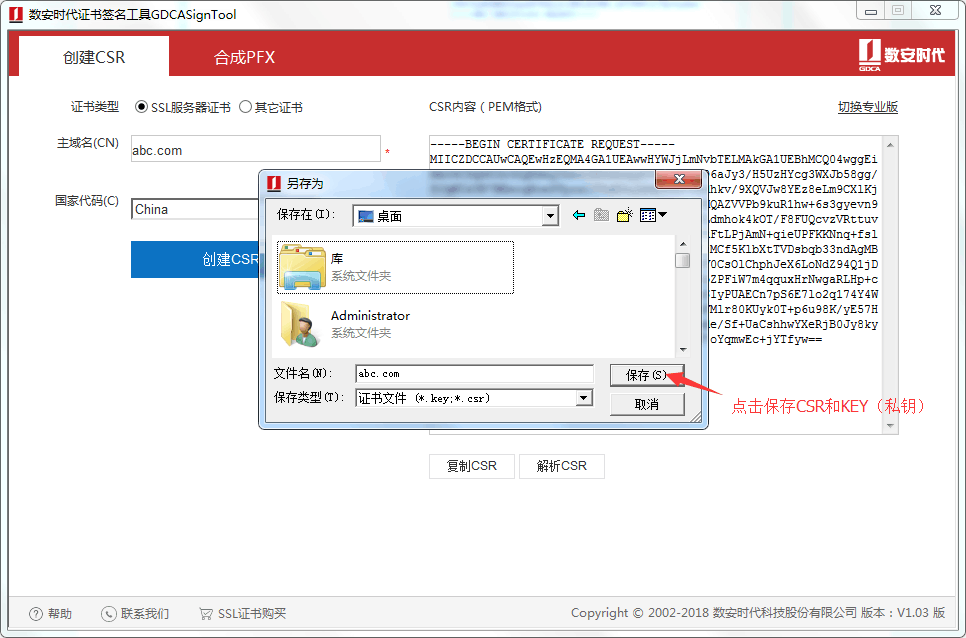This screenshot has height=638, width=966.
Task: Go up one folder level in Save dialog
Action: pyautogui.click(x=601, y=216)
